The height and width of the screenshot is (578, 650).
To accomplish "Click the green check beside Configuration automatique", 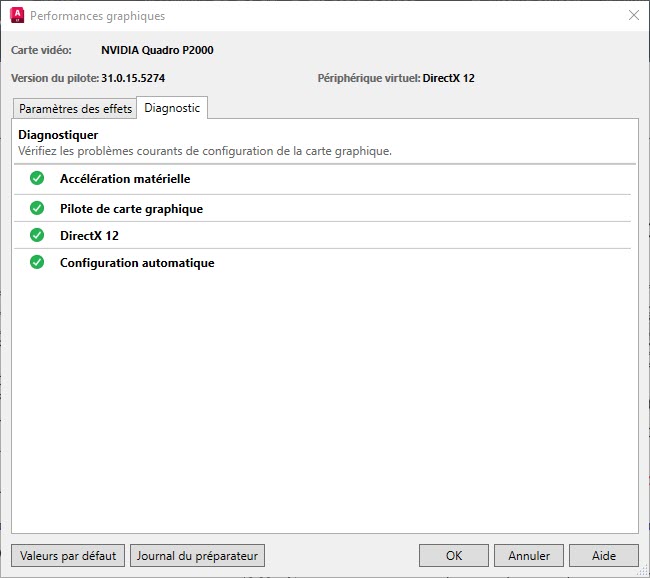I will (x=37, y=263).
